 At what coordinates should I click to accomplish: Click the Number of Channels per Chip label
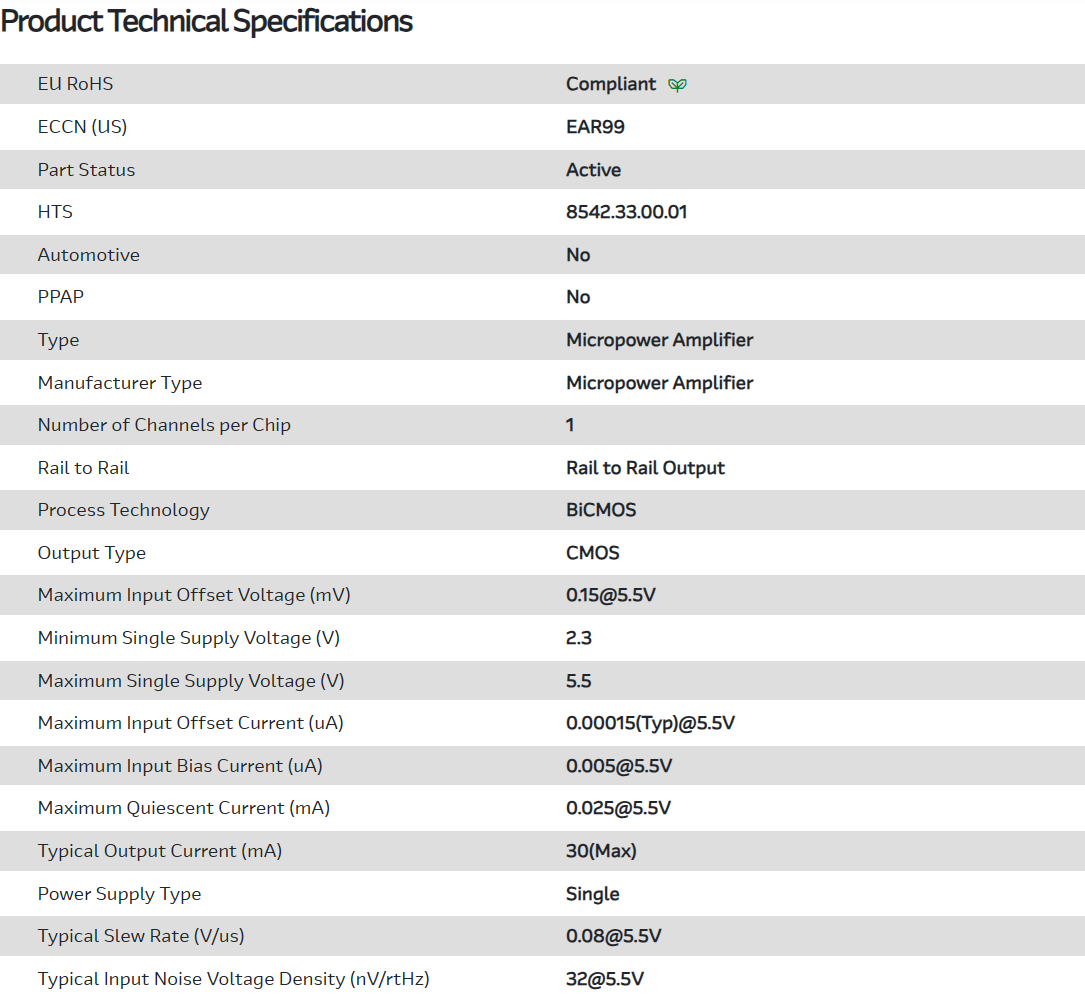coord(164,425)
